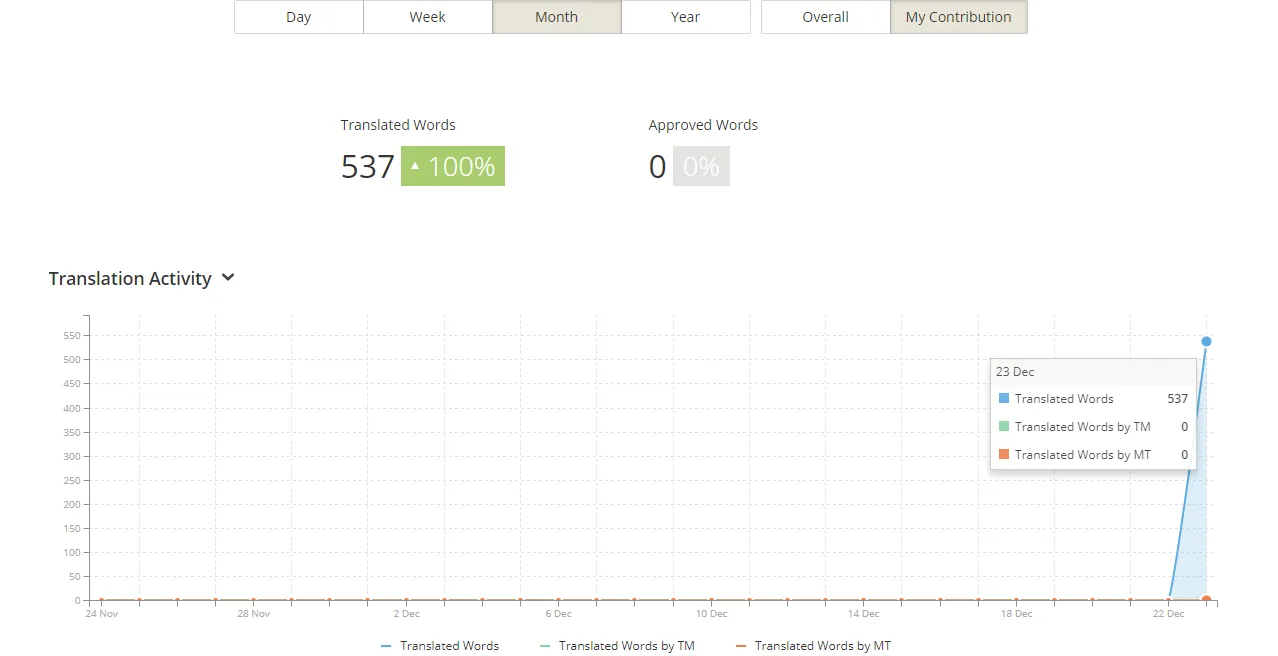
Task: Click the 10 Dec axis label
Action: (711, 614)
